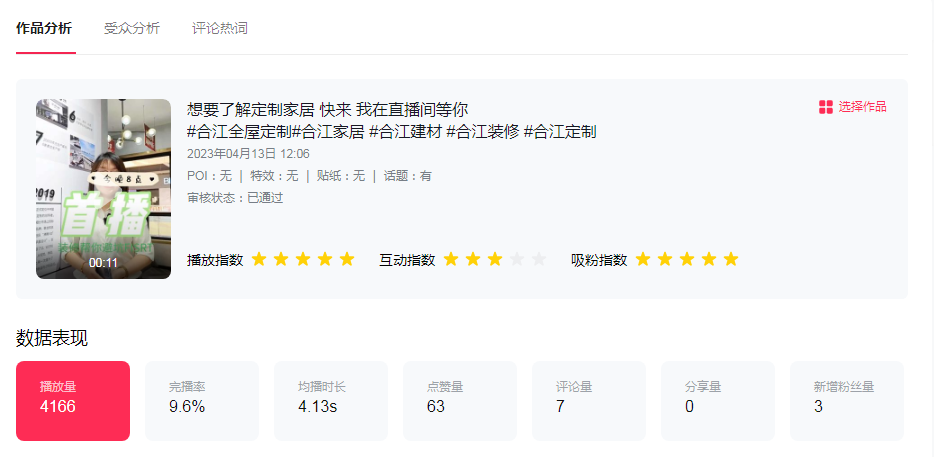934x457 pixels.
Task: Click the 选择作品 link
Action: click(x=862, y=107)
